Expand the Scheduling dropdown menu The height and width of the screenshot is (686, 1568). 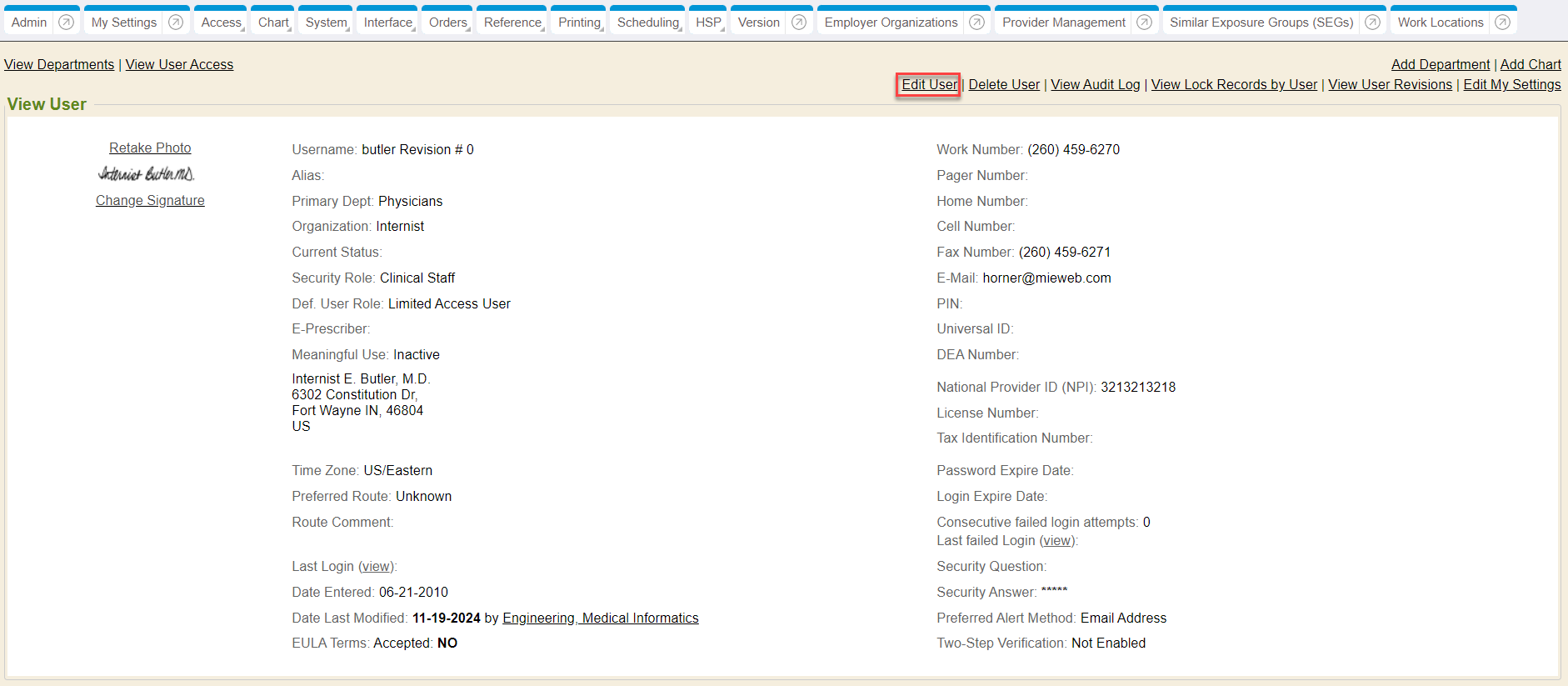[x=648, y=23]
